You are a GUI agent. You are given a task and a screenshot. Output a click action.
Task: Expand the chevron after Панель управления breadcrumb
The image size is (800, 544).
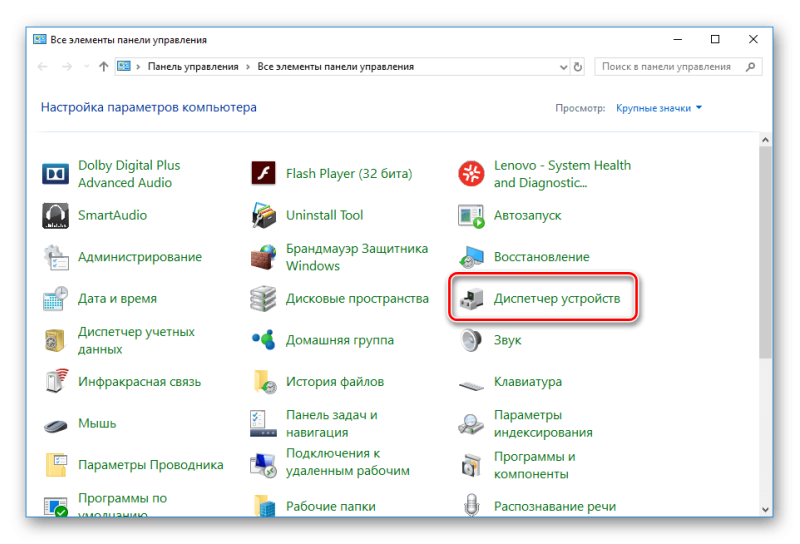[x=248, y=67]
